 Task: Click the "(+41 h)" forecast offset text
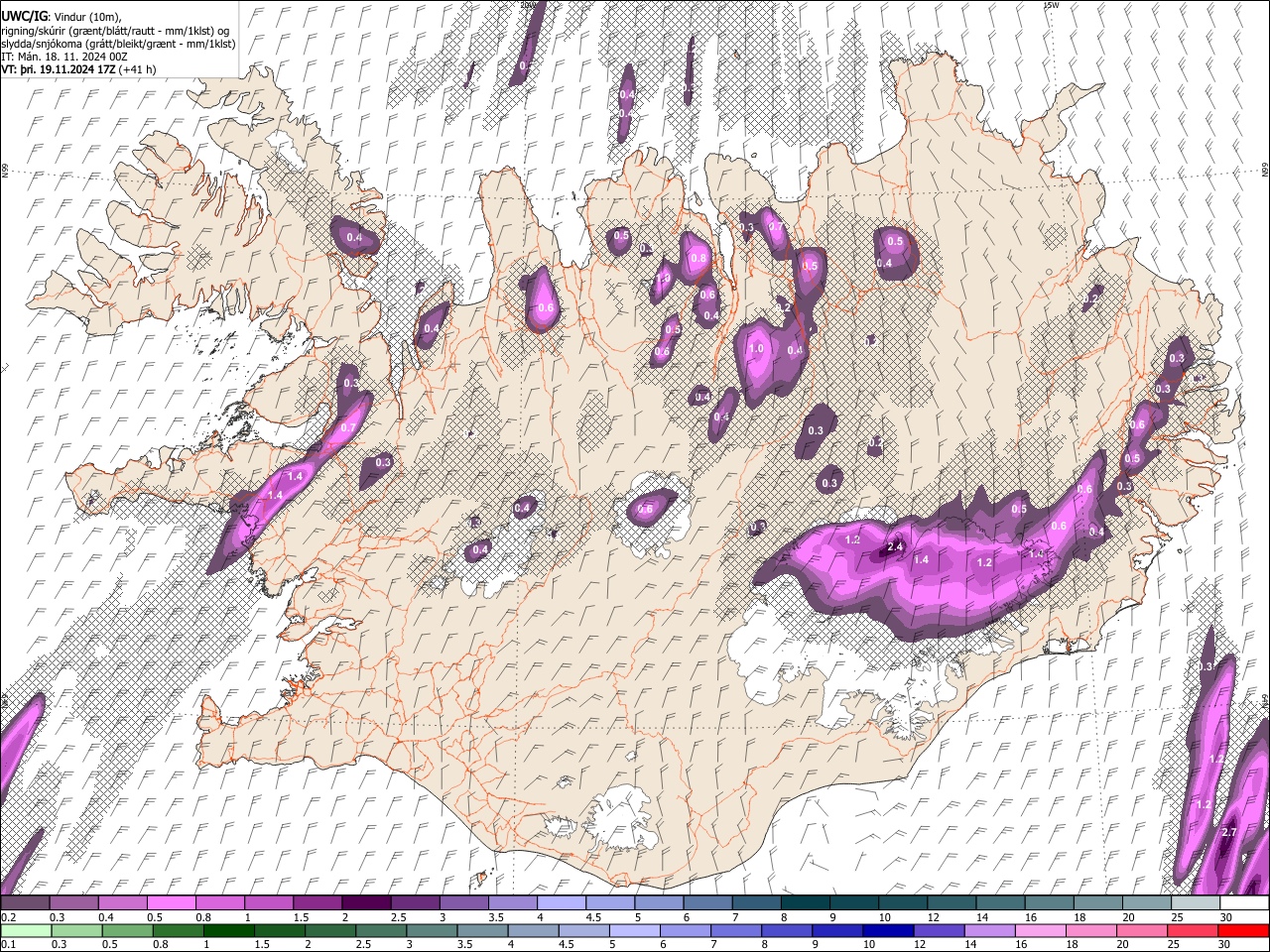click(x=137, y=70)
